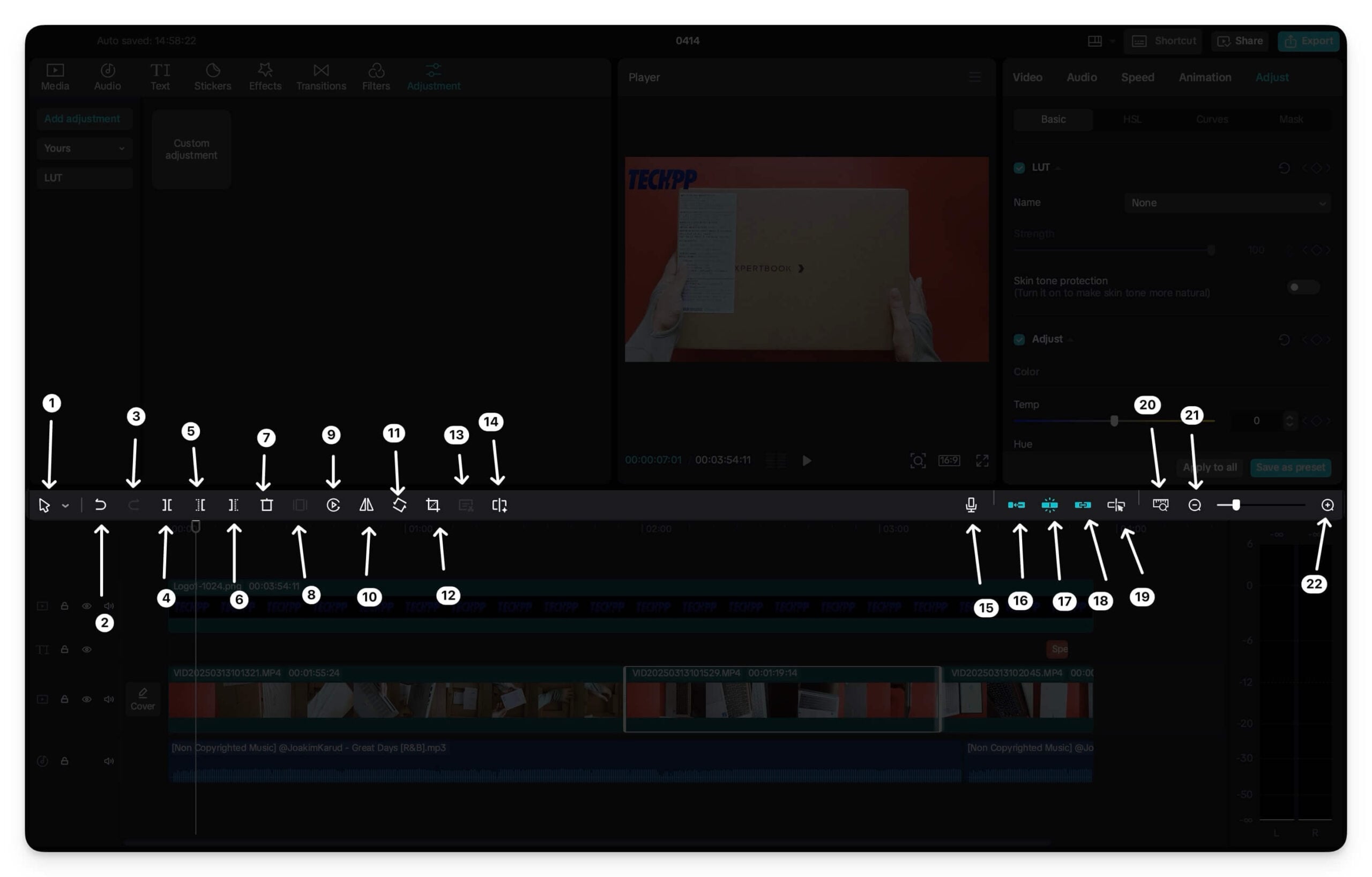
Task: Open the LUT Name dropdown showing None
Action: (x=1227, y=203)
